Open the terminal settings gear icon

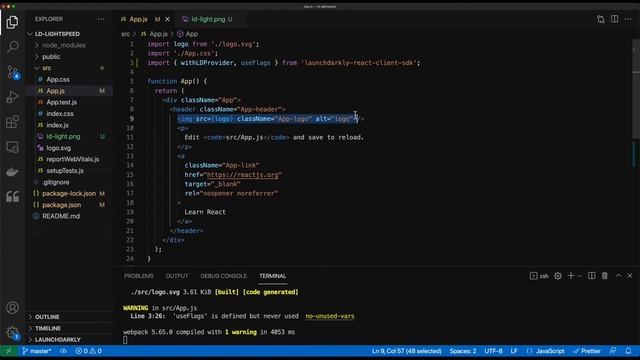558,276
